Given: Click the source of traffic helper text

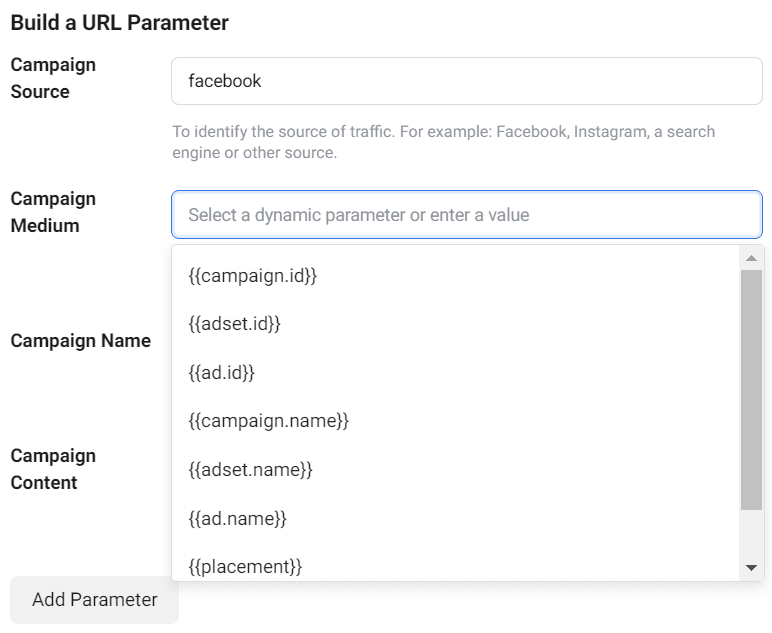Looking at the screenshot, I should (x=443, y=142).
